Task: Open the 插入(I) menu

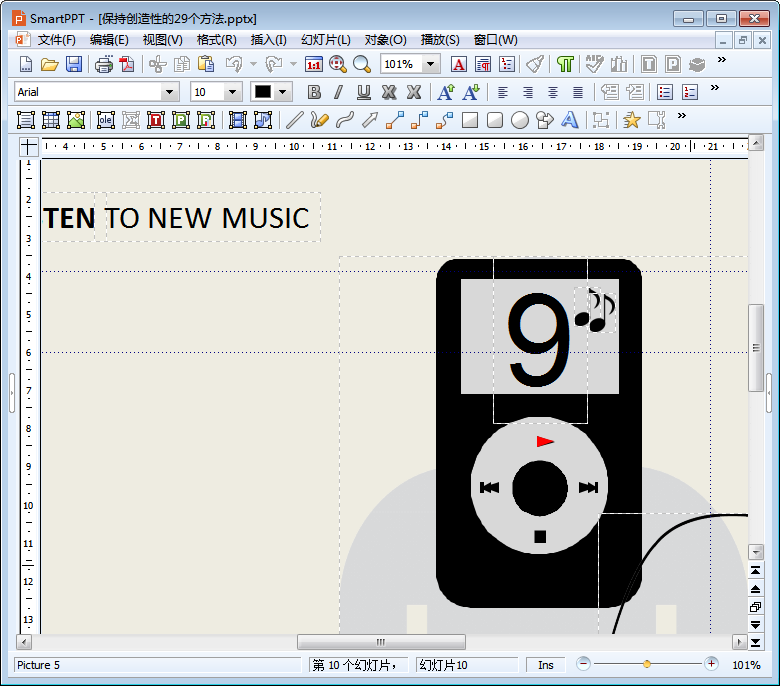Action: click(x=268, y=40)
